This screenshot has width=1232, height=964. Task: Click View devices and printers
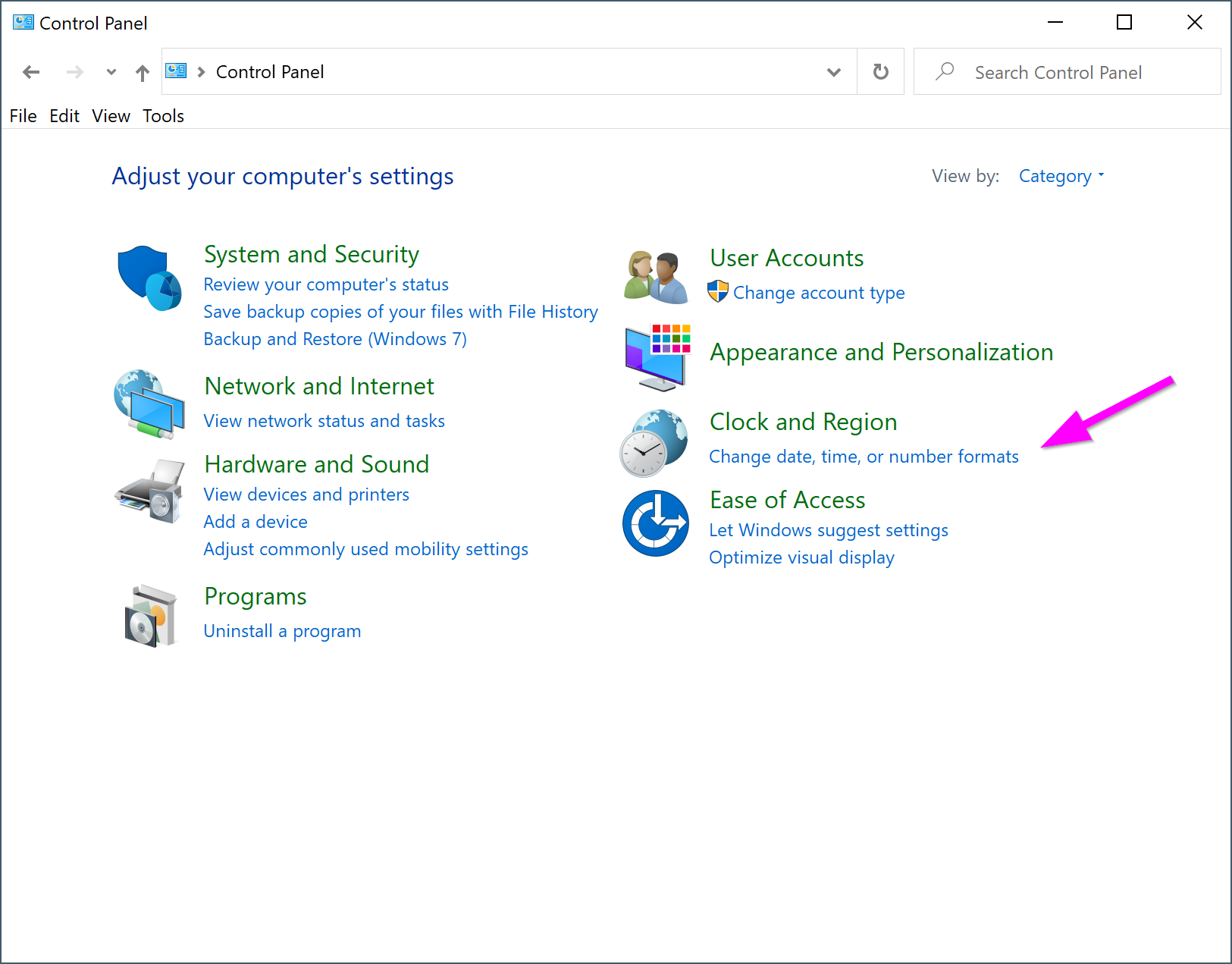tap(306, 495)
